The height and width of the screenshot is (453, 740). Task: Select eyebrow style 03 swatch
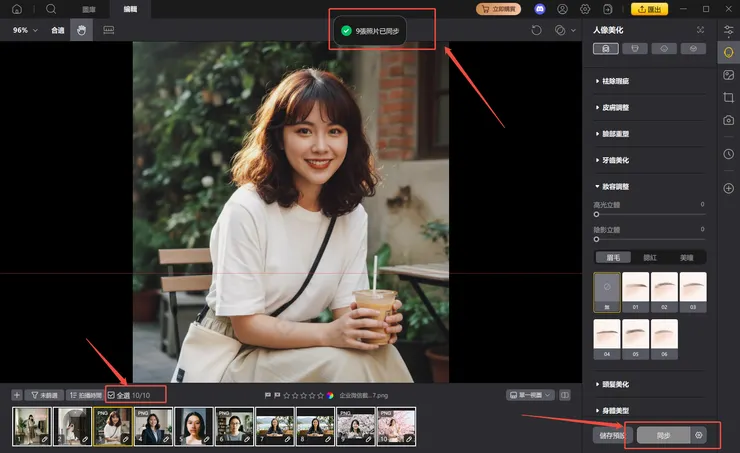(x=692, y=290)
